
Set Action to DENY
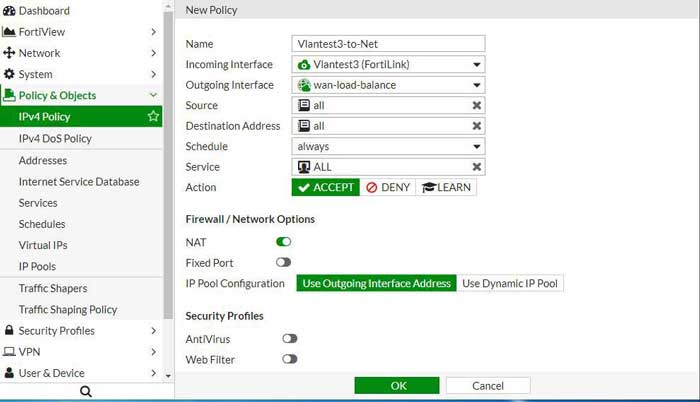tap(388, 187)
